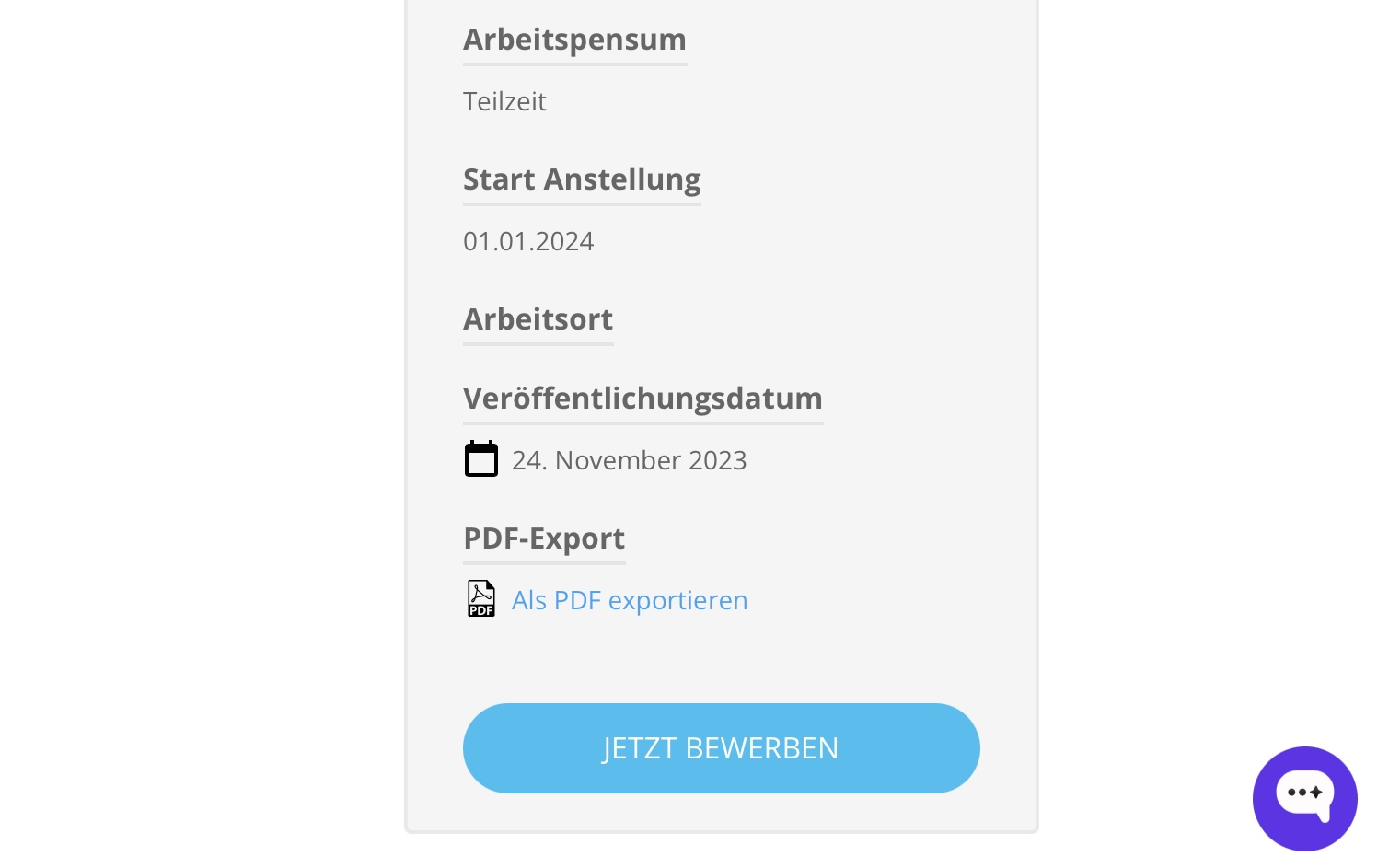Click the word 'JETZT' on the apply button
Screen dimensions: 1389x868
pos(641,748)
